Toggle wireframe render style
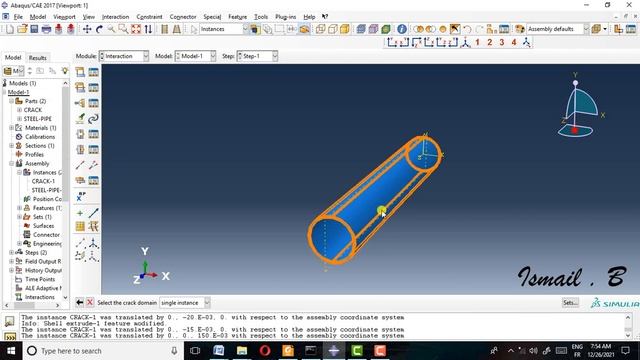 tap(320, 29)
